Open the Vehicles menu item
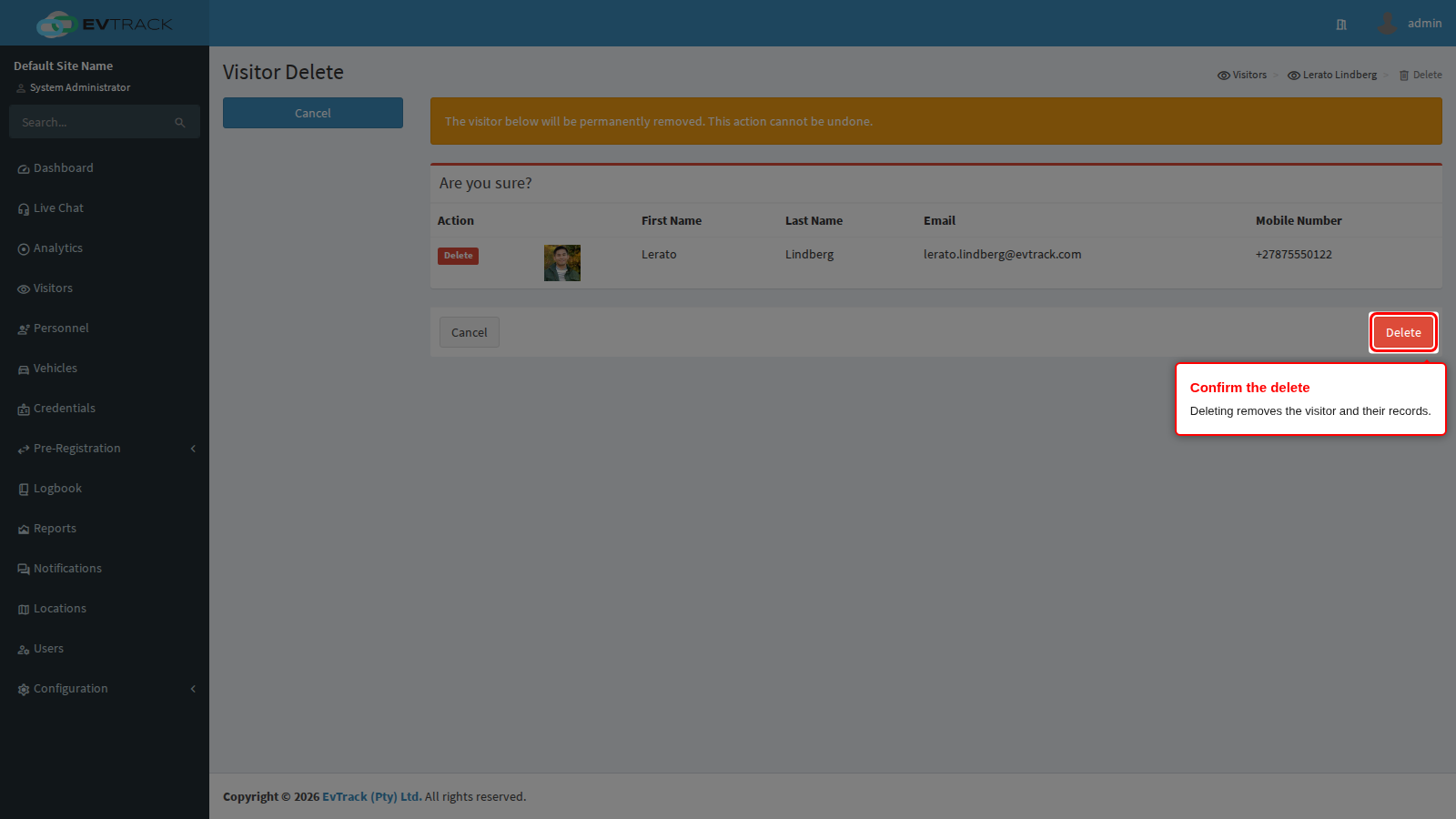1456x819 pixels. coord(105,369)
